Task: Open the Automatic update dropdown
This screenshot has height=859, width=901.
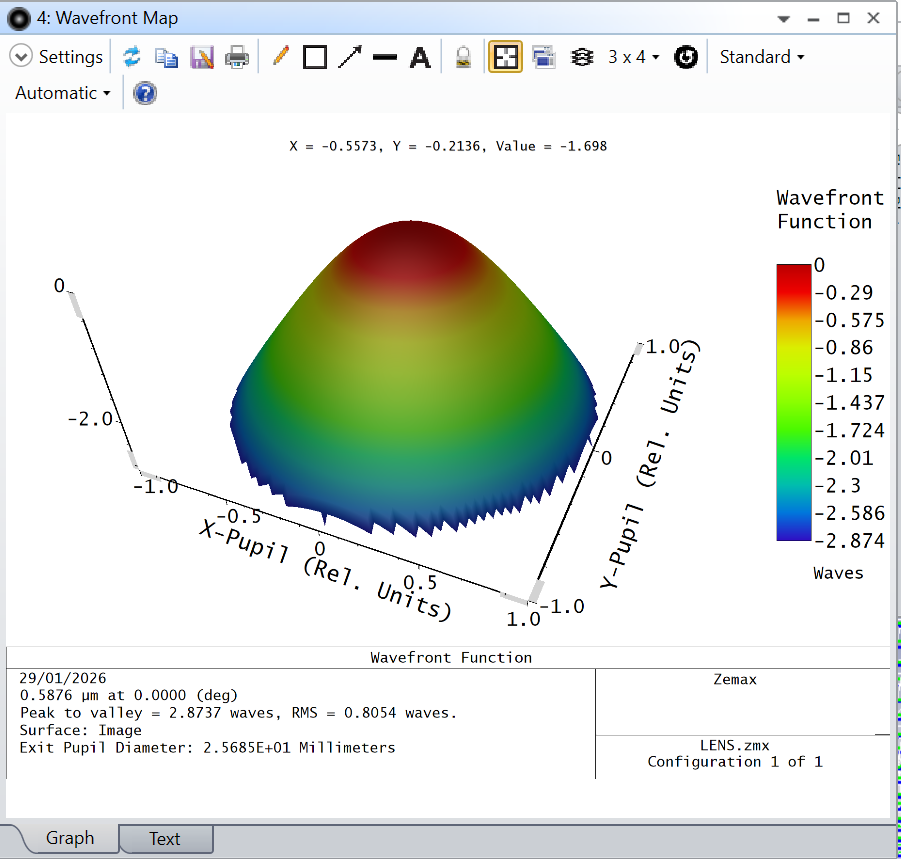Action: point(62,93)
